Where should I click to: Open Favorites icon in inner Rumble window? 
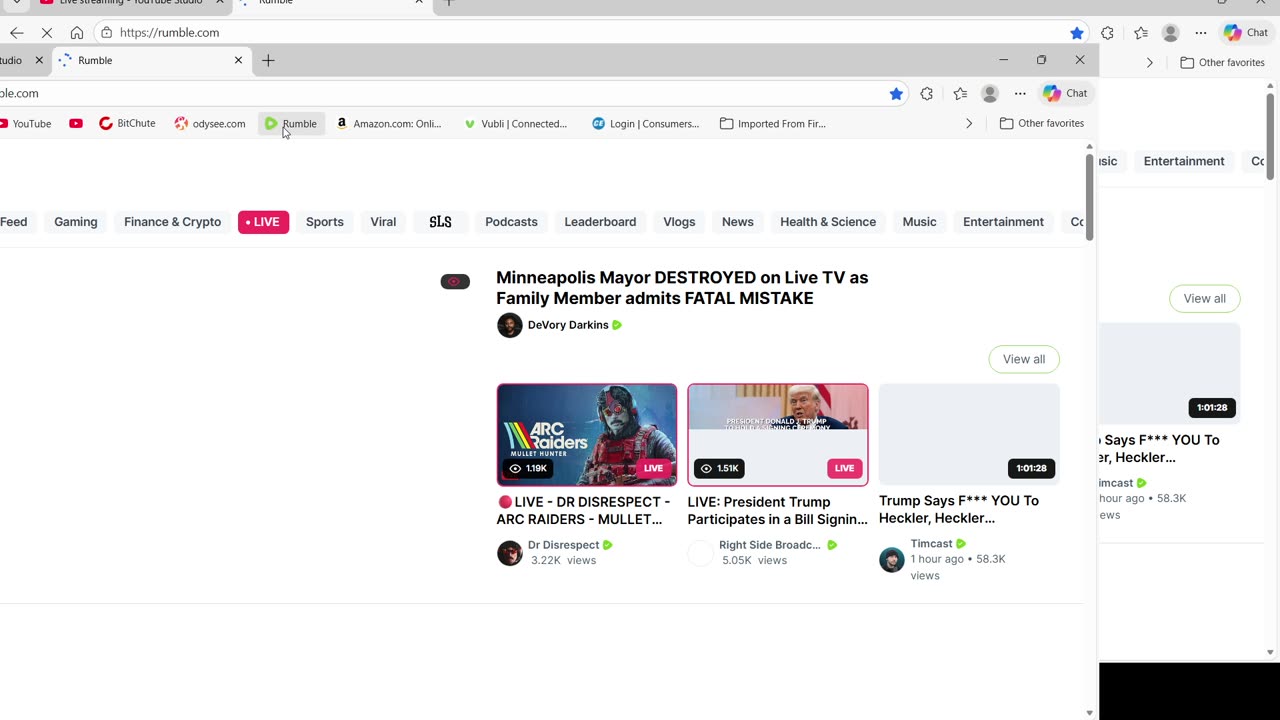click(x=960, y=93)
